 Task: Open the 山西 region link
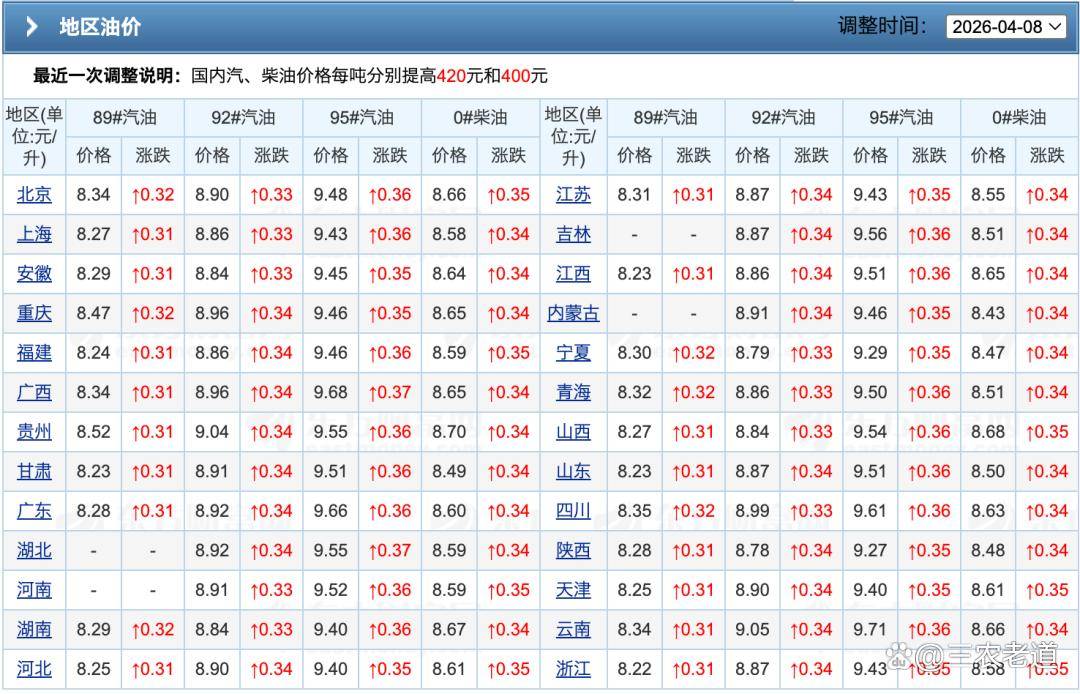coord(574,432)
